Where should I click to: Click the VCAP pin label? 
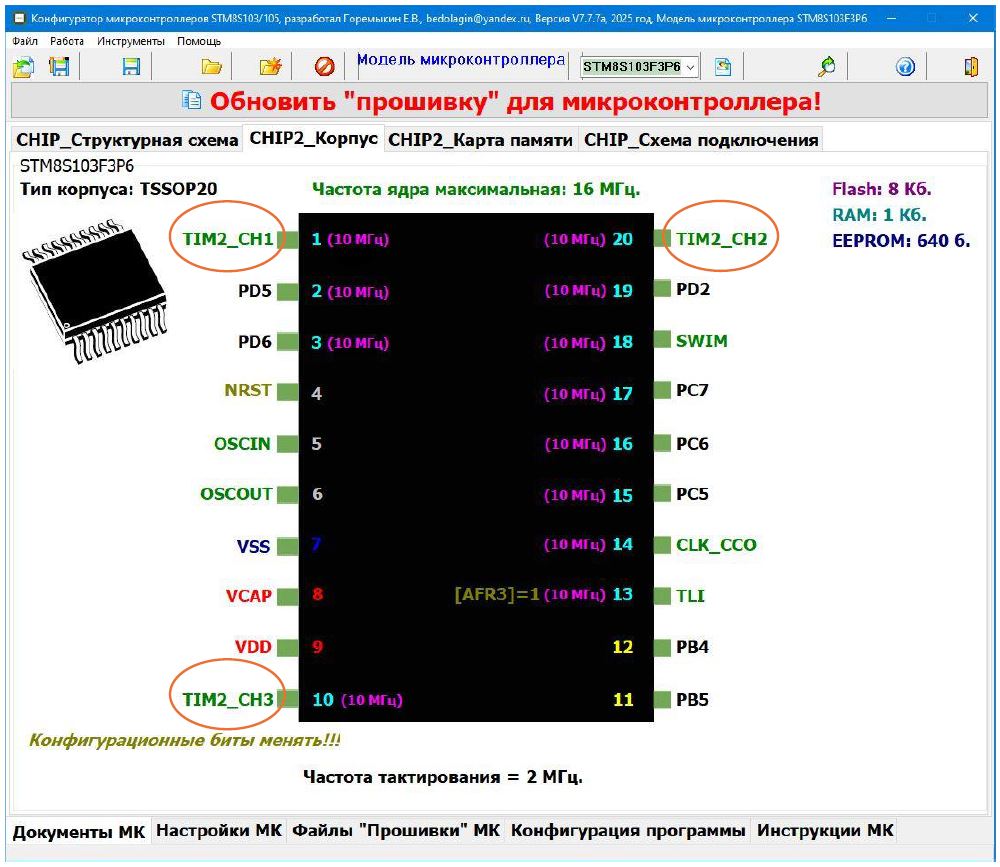coord(249,595)
